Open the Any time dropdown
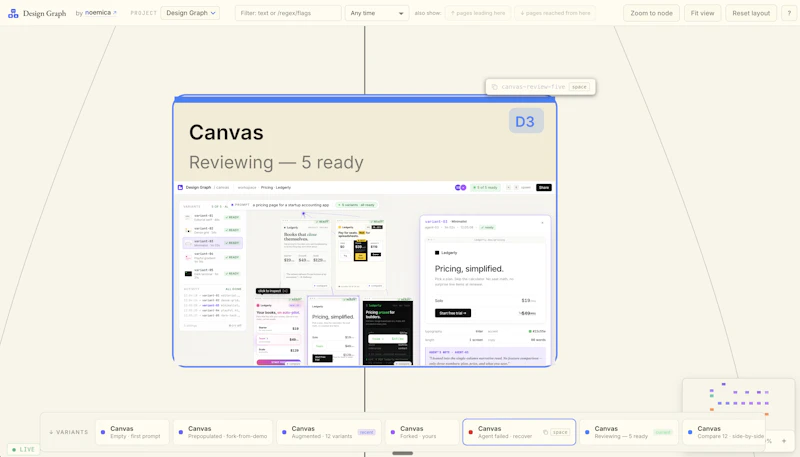The image size is (800, 457). click(377, 13)
